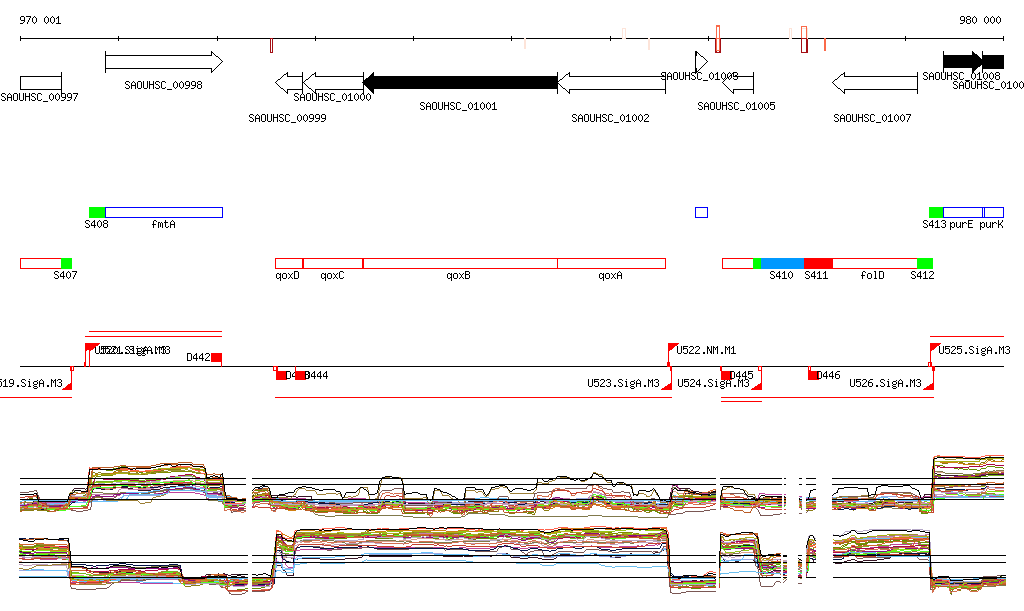This screenshot has width=1024, height=611.
Task: Click the green S408 segment
Action: [x=97, y=212]
